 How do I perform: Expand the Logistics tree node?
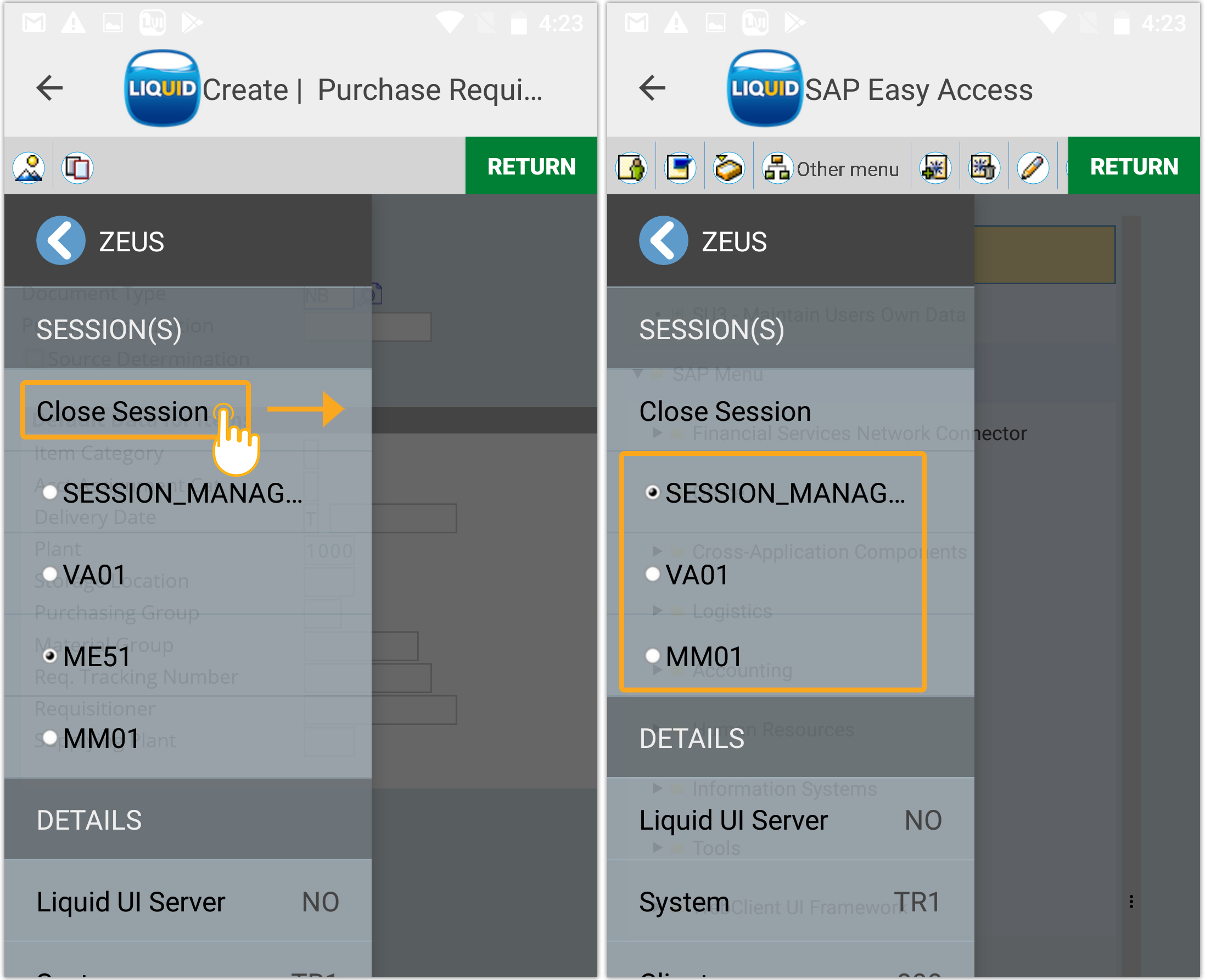point(657,610)
